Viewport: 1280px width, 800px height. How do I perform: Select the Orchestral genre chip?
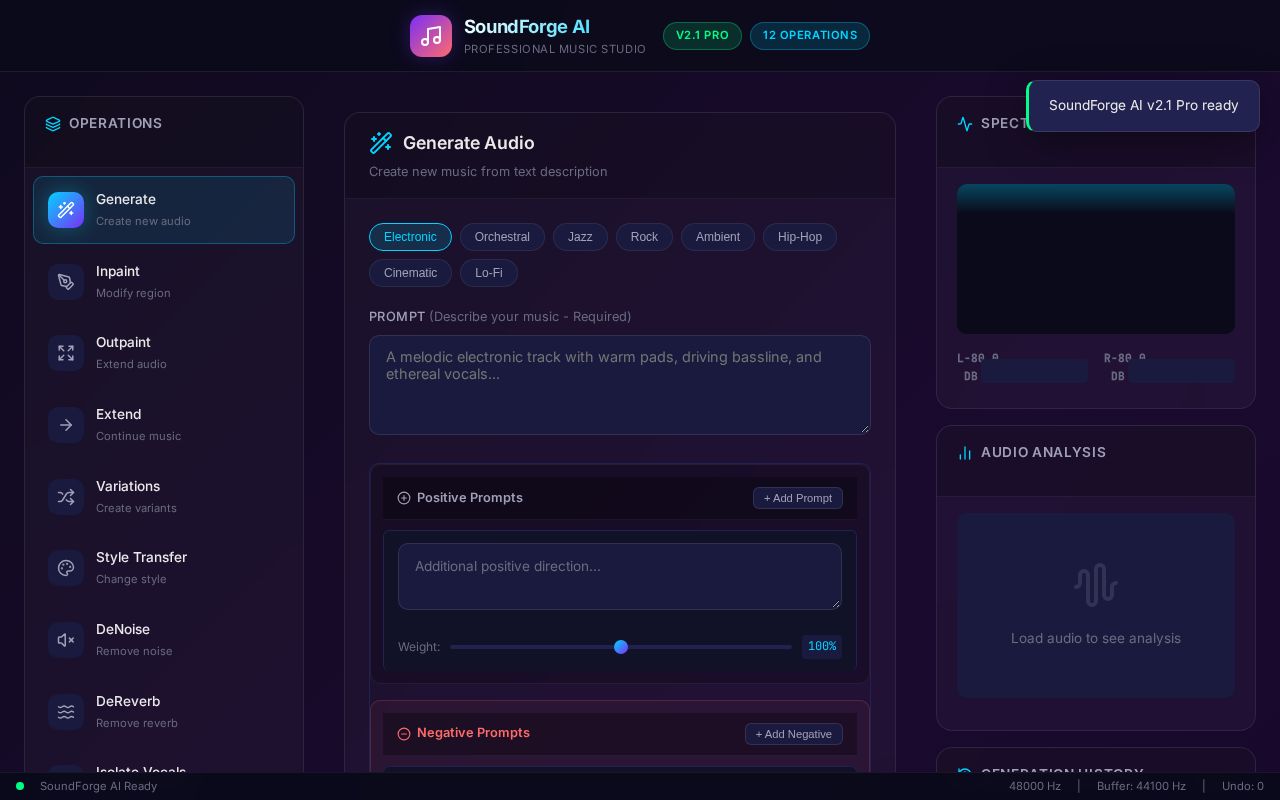pyautogui.click(x=502, y=237)
